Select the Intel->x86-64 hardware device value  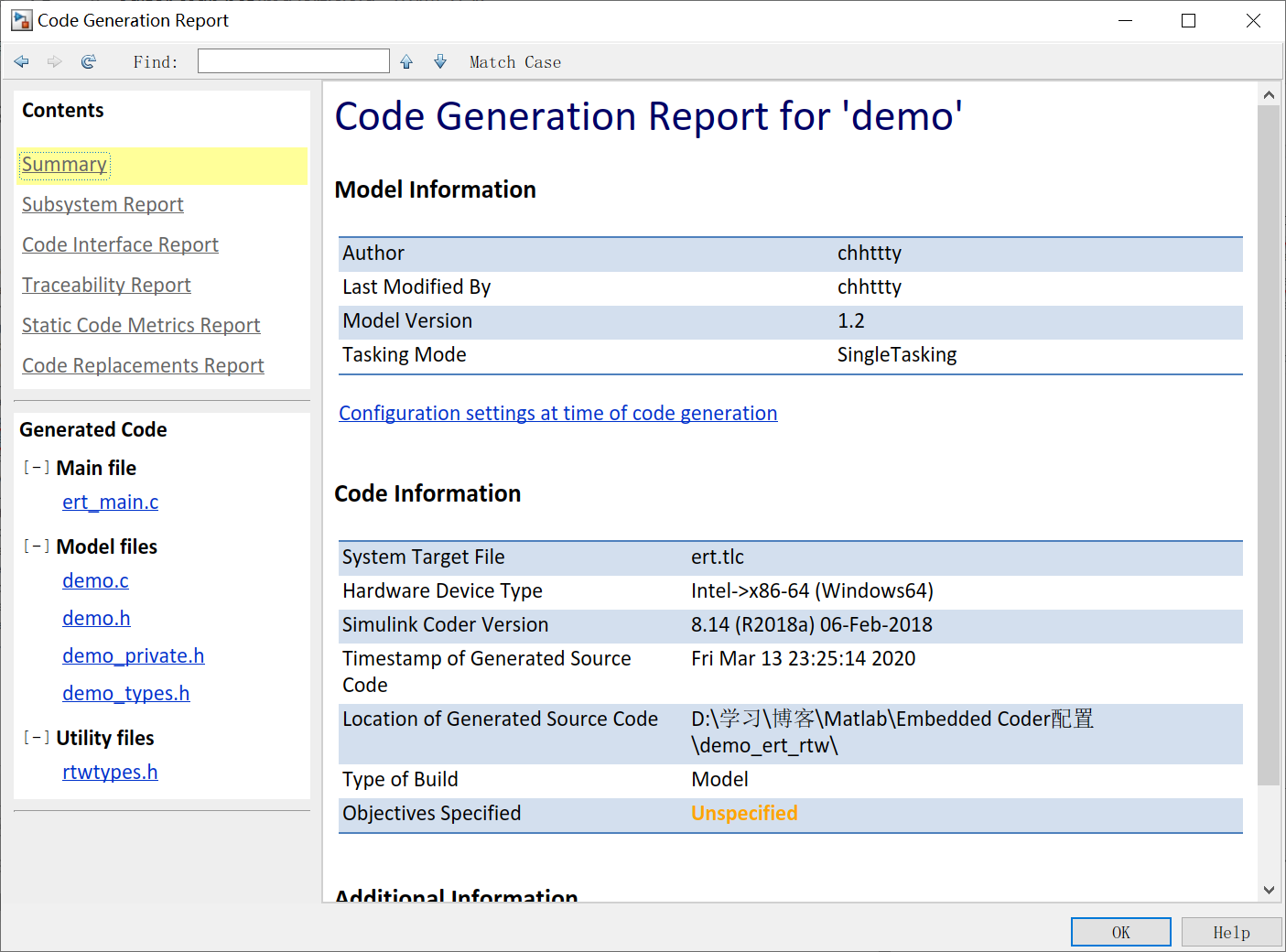point(812,591)
